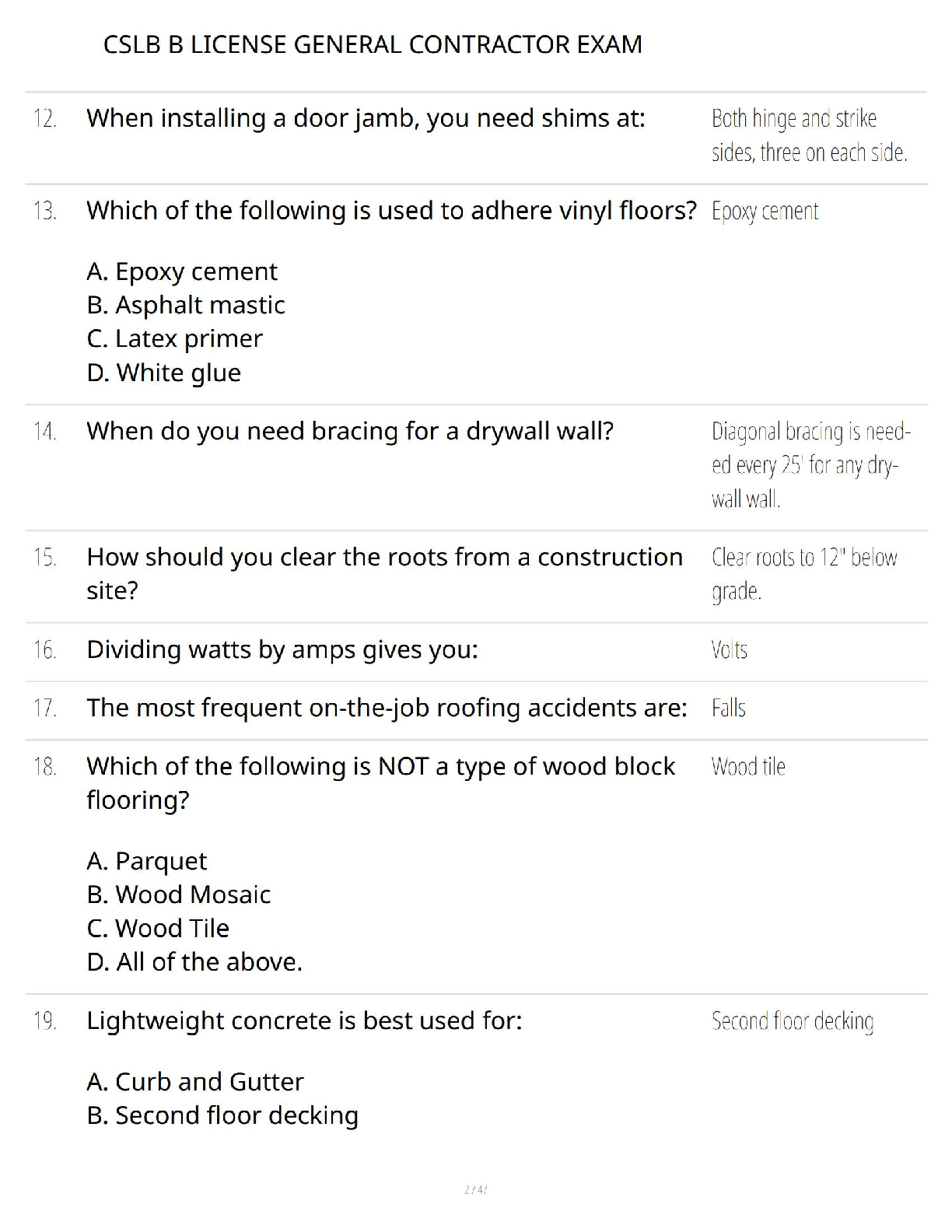Choose option A. Curb and Gutter
This screenshot has width=952, height=1232.
coord(195,1082)
